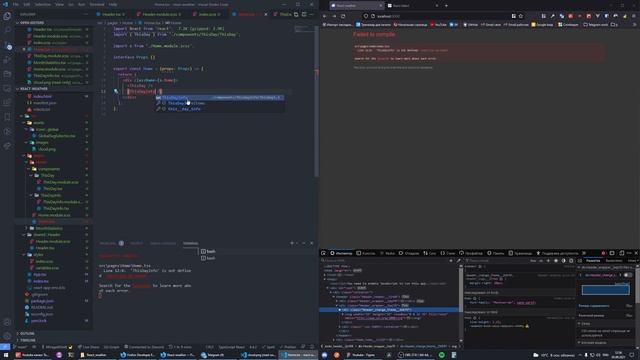Click the notification bell in VS Code status bar

(x=312, y=347)
